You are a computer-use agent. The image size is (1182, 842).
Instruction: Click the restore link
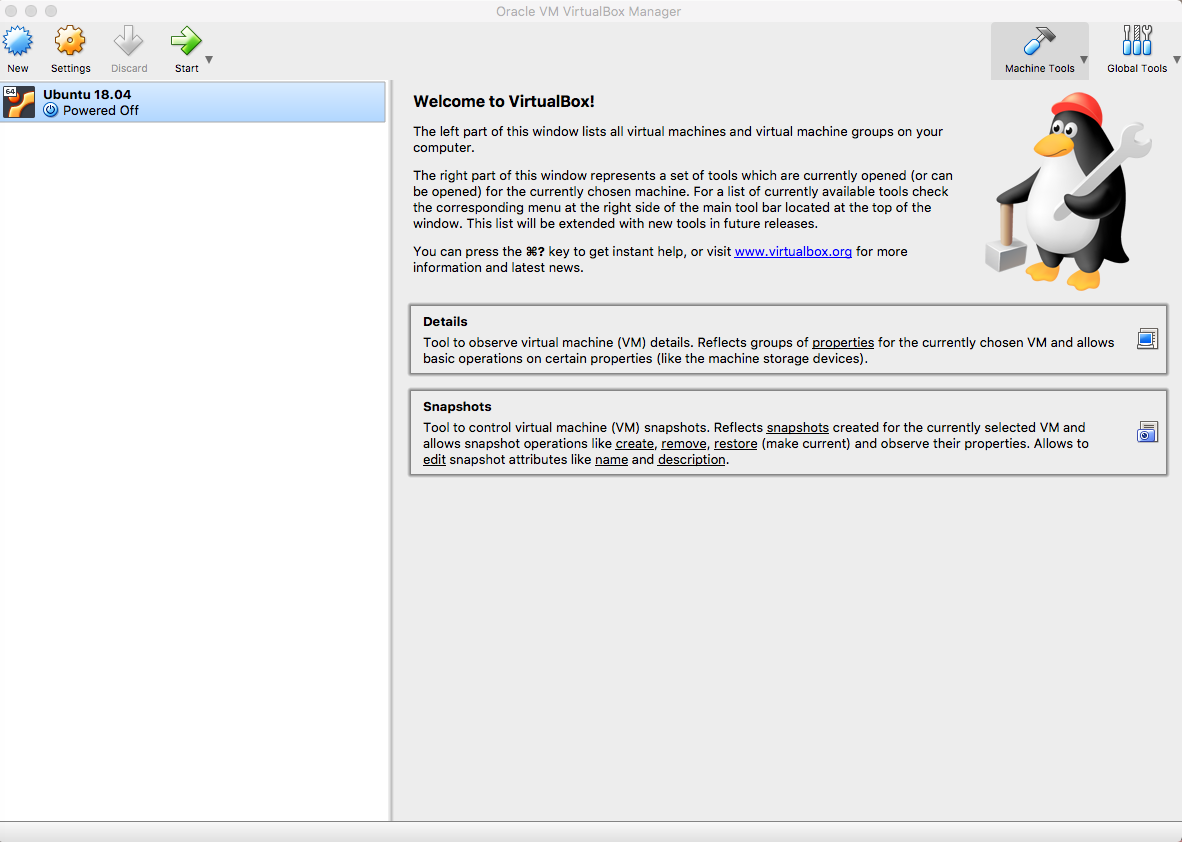click(x=736, y=443)
